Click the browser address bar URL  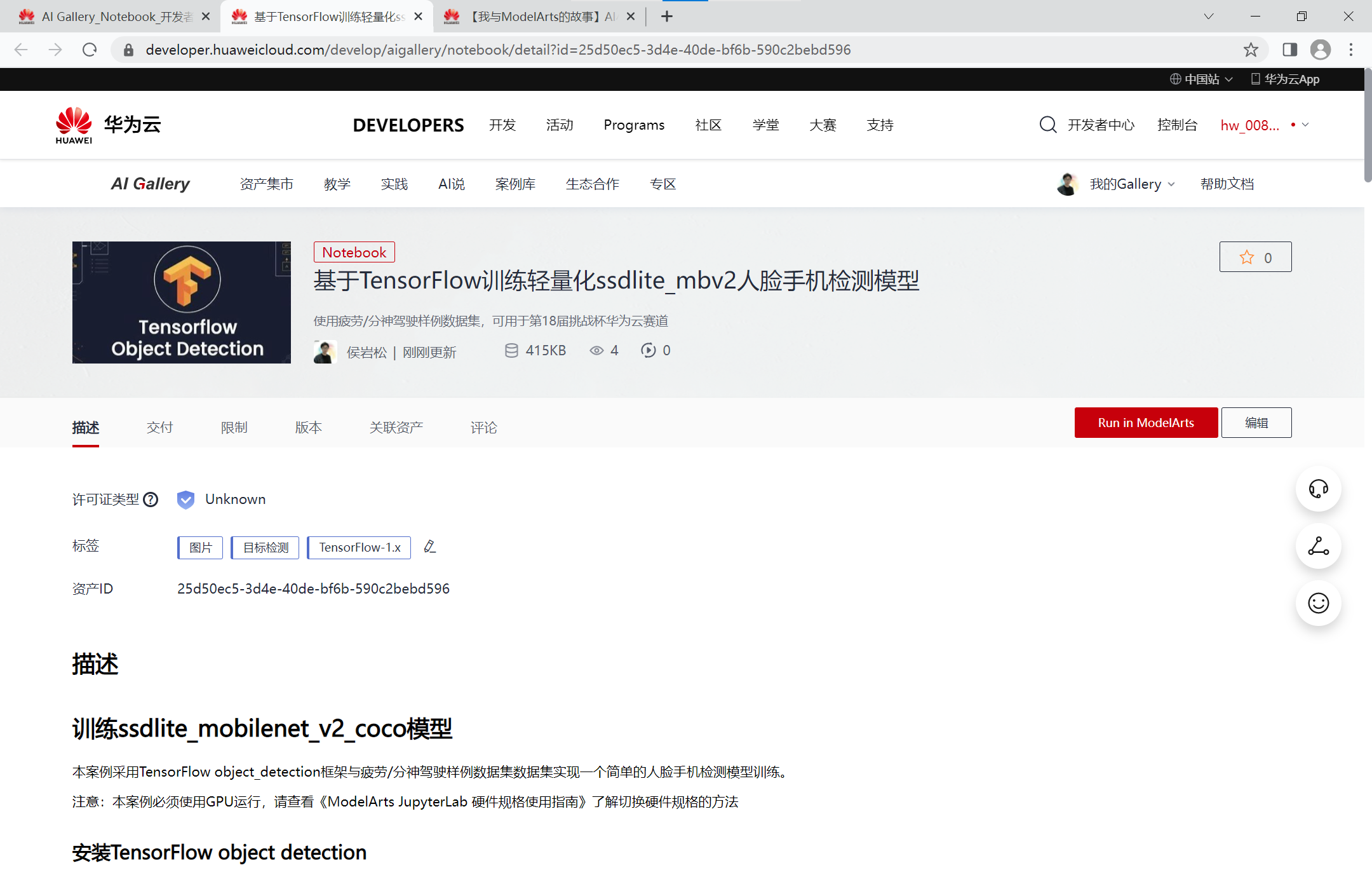[x=498, y=50]
